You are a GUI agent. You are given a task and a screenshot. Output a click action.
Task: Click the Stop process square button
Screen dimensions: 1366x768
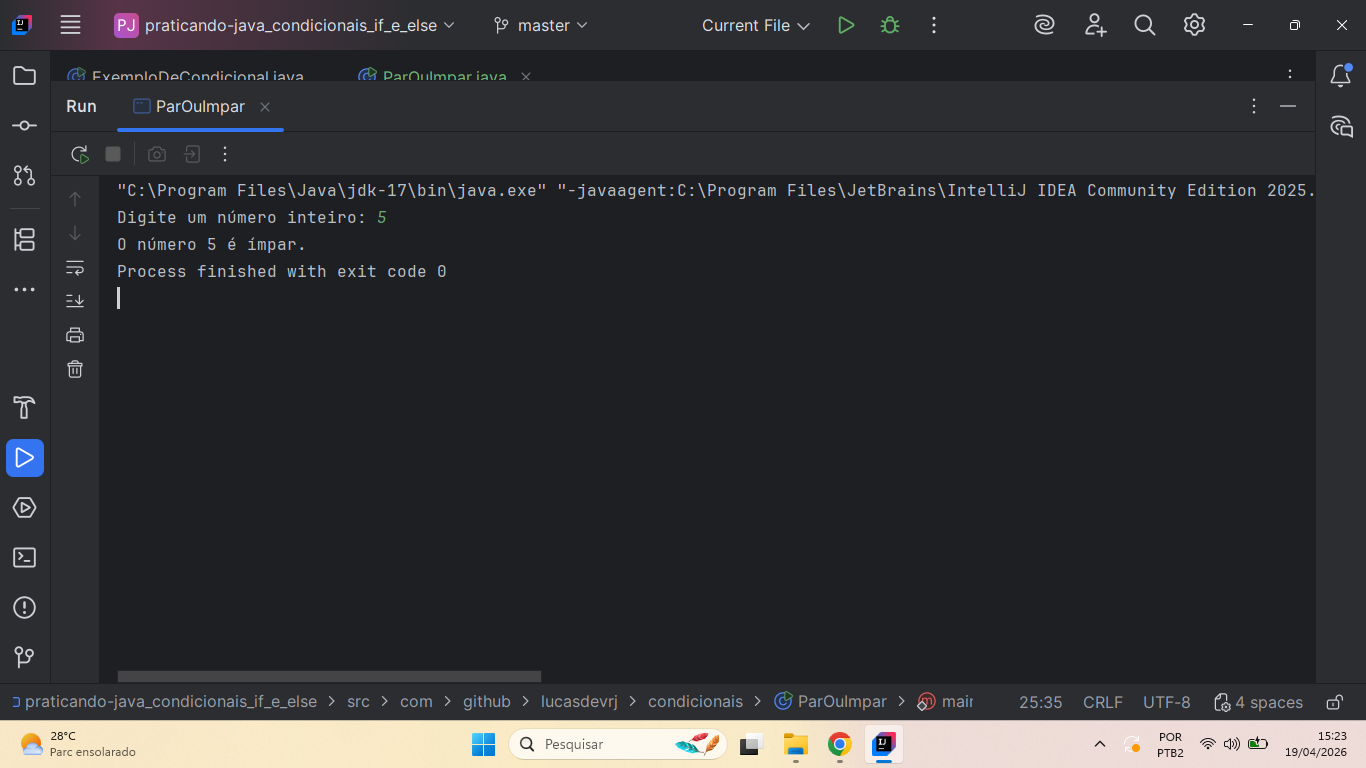(x=113, y=154)
